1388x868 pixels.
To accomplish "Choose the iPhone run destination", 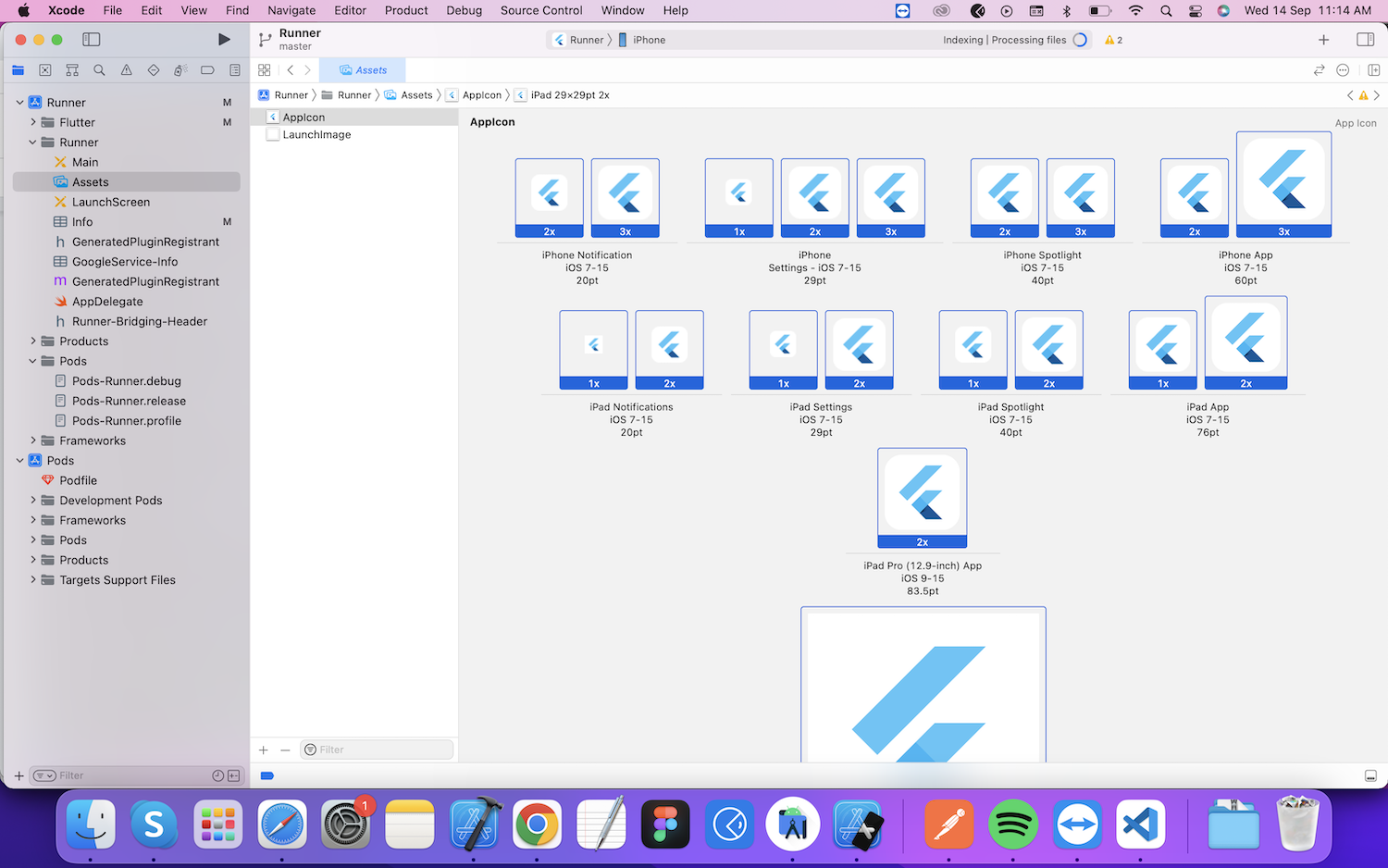I will point(641,40).
